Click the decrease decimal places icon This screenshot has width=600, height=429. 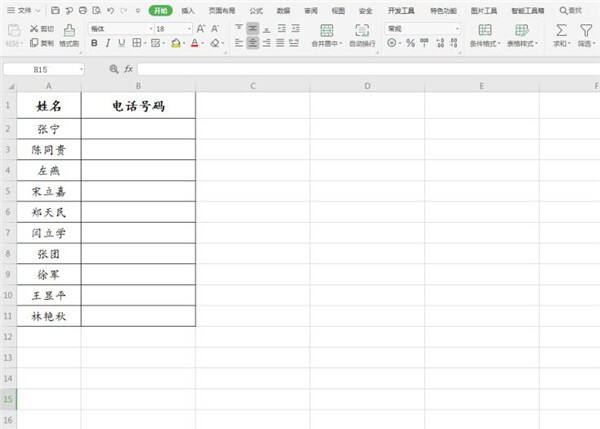pyautogui.click(x=454, y=43)
